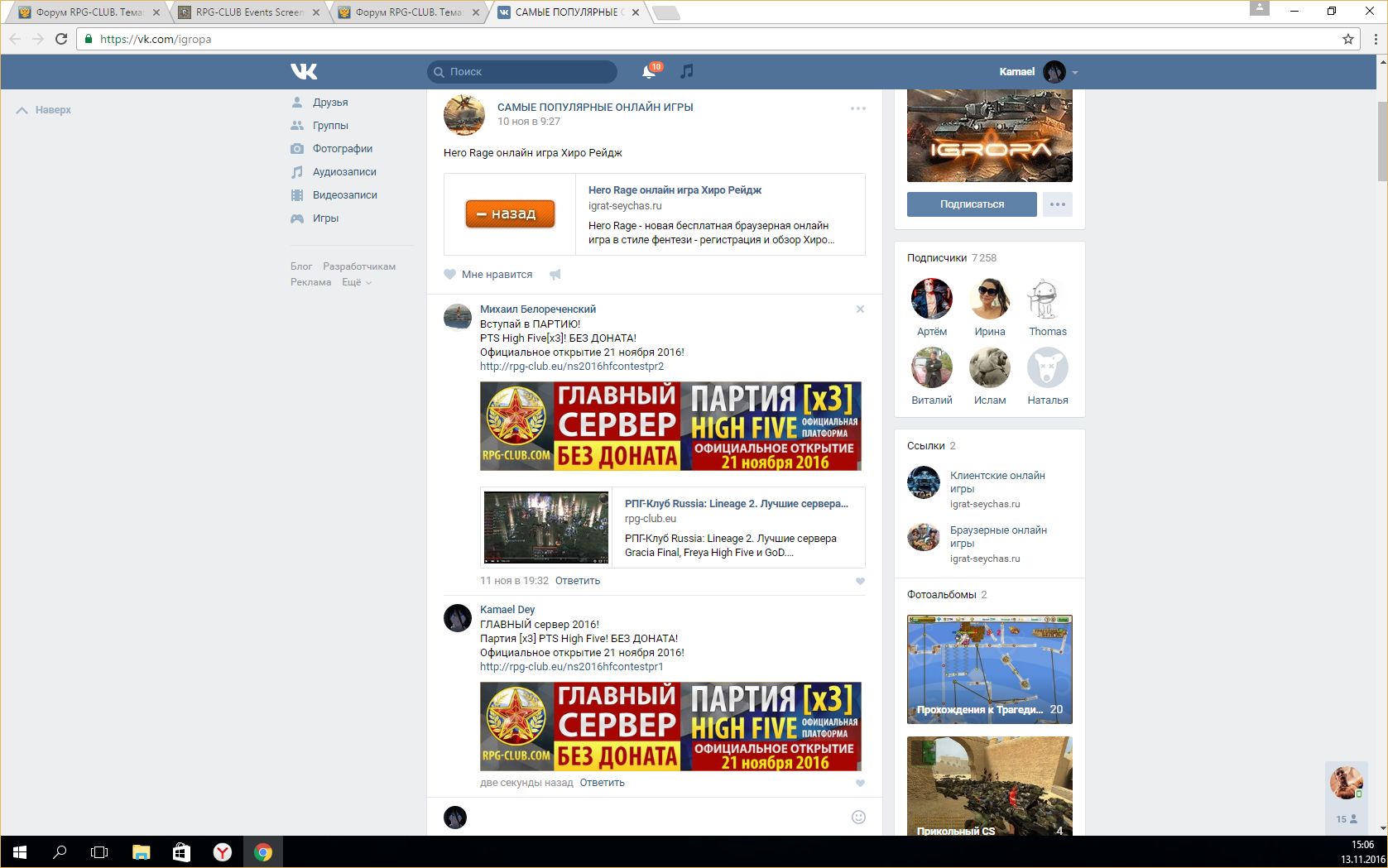Viewport: 1388px width, 868px height.
Task: Click the browser reload icon
Action: coord(61,39)
